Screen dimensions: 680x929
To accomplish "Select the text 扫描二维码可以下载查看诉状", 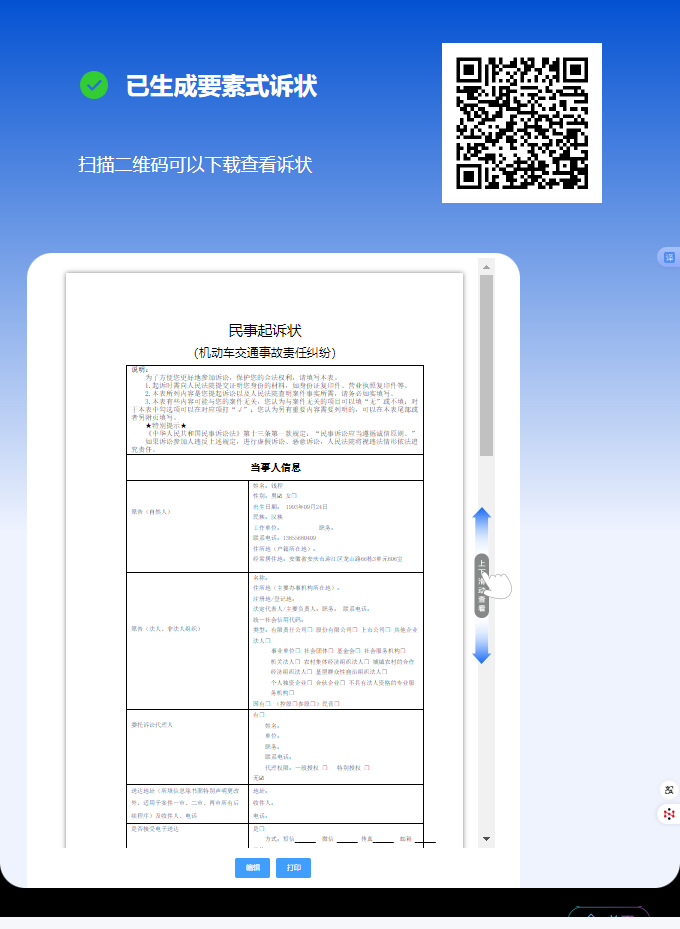I will 195,165.
